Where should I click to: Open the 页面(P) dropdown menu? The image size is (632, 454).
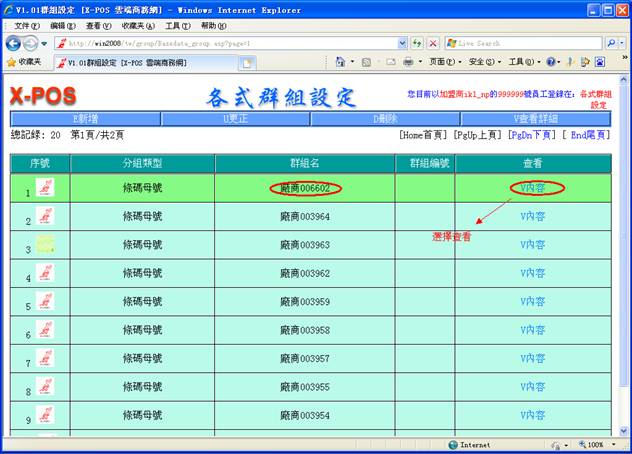coord(443,62)
